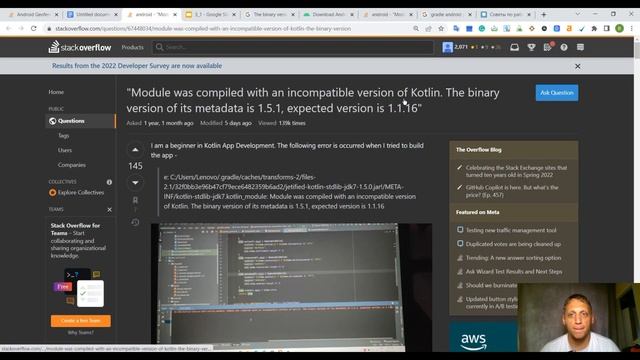Click the Stack Overflow logo

pos(80,47)
